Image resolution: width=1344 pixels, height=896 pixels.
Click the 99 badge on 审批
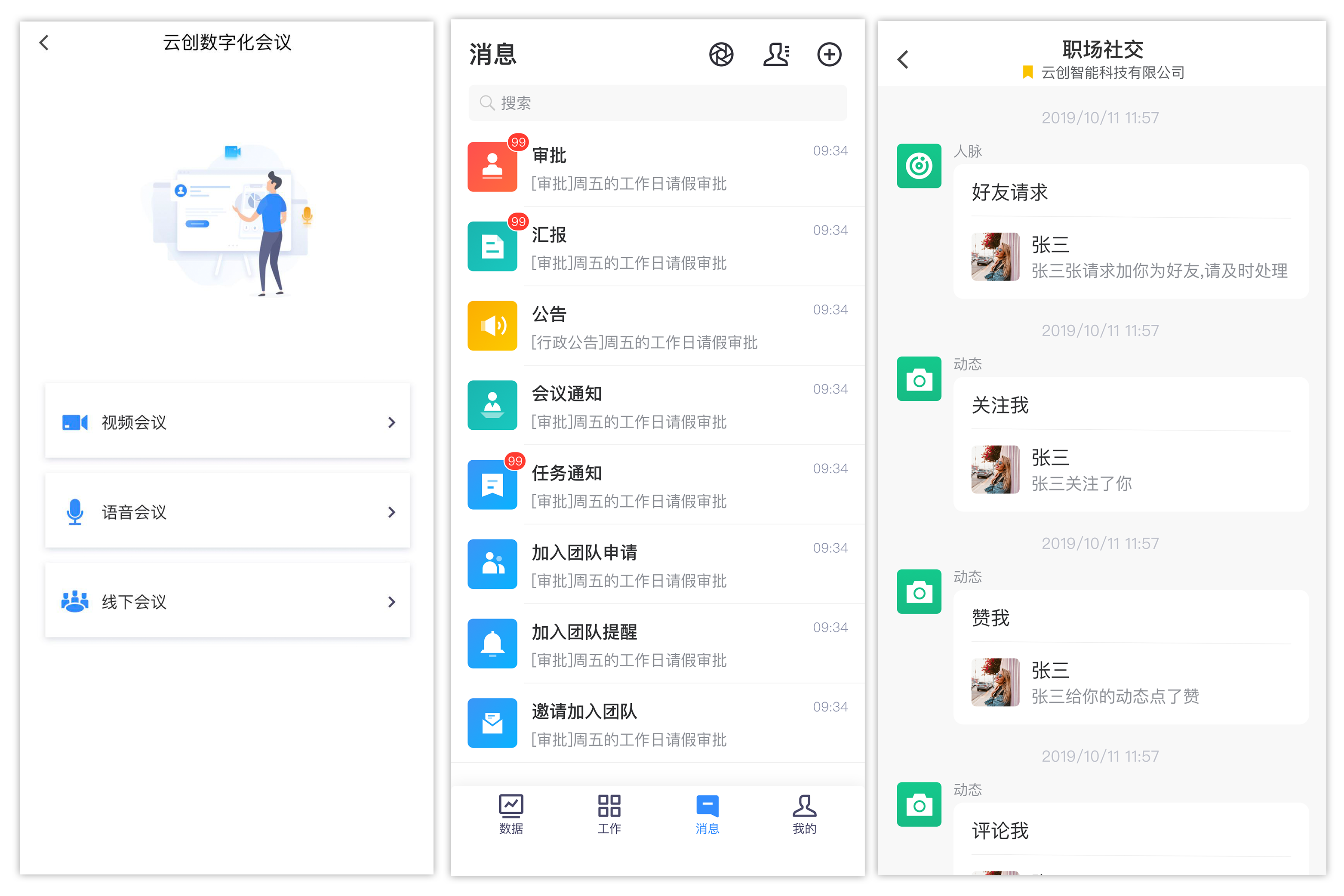pyautogui.click(x=517, y=142)
